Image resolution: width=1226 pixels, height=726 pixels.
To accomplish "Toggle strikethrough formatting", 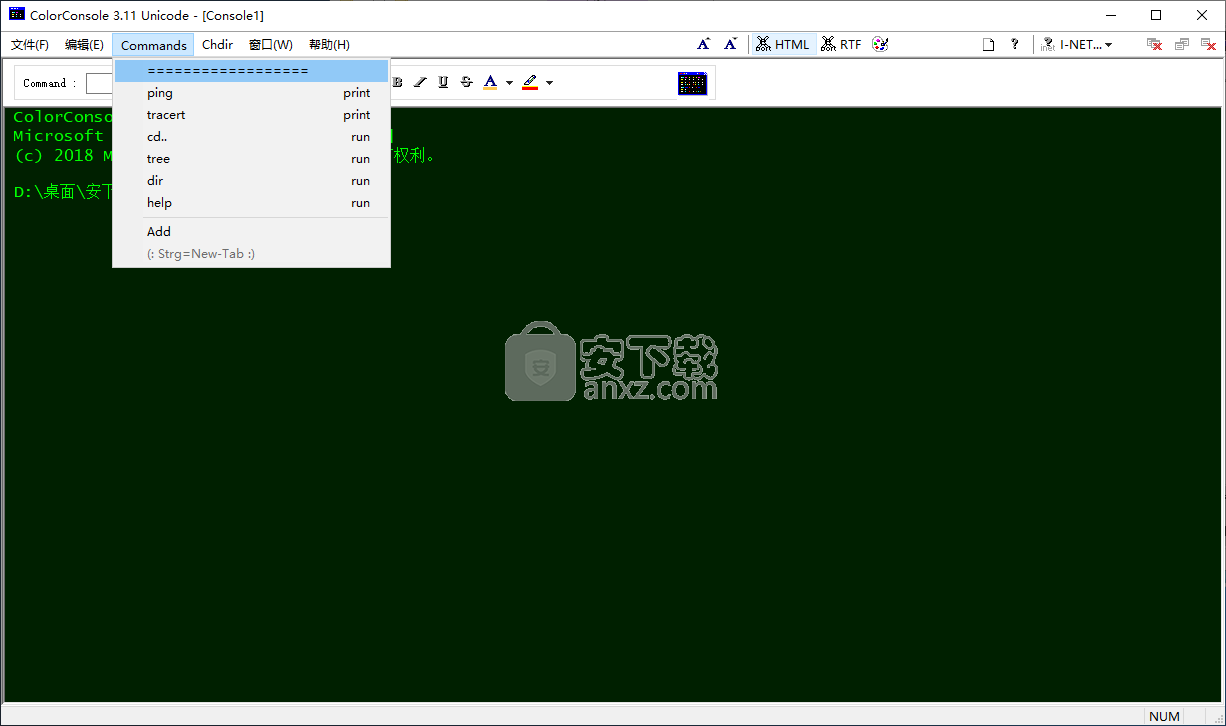I will coord(466,82).
